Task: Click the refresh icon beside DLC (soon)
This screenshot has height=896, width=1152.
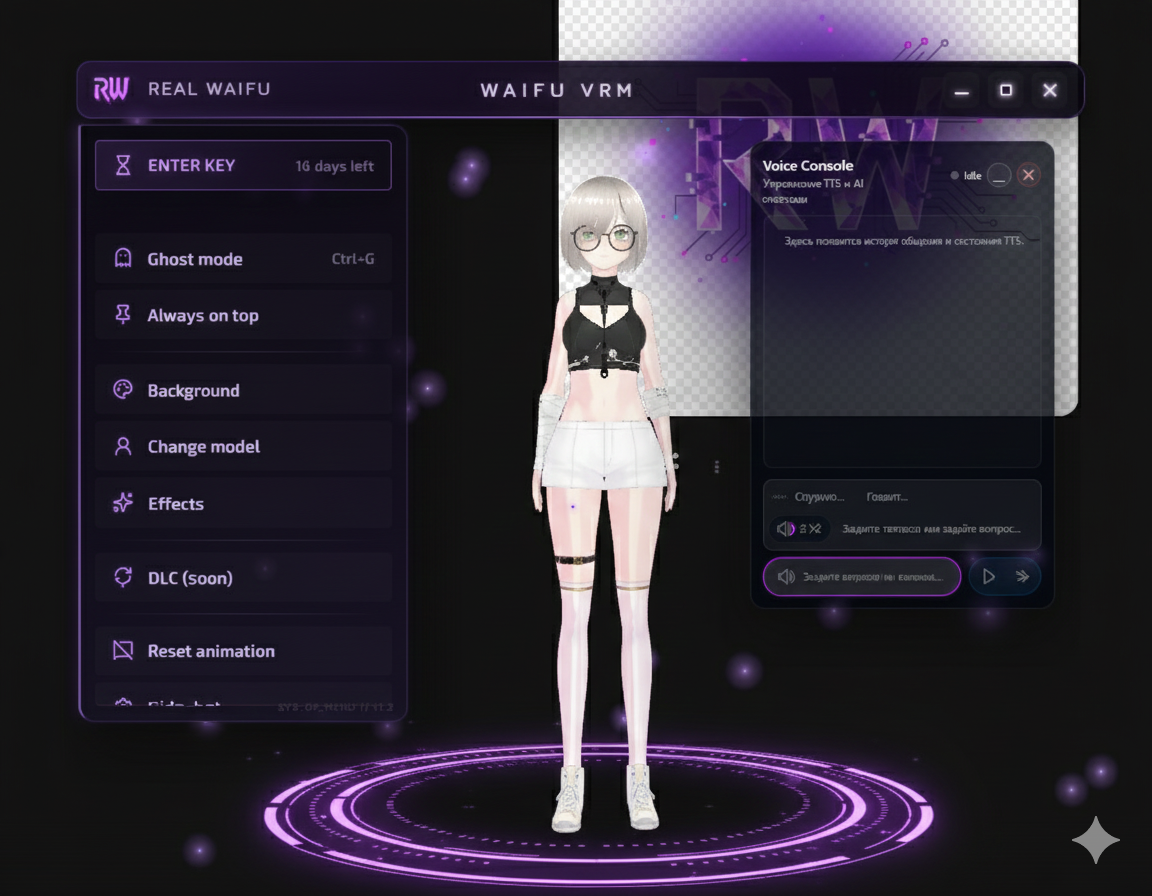Action: click(123, 577)
